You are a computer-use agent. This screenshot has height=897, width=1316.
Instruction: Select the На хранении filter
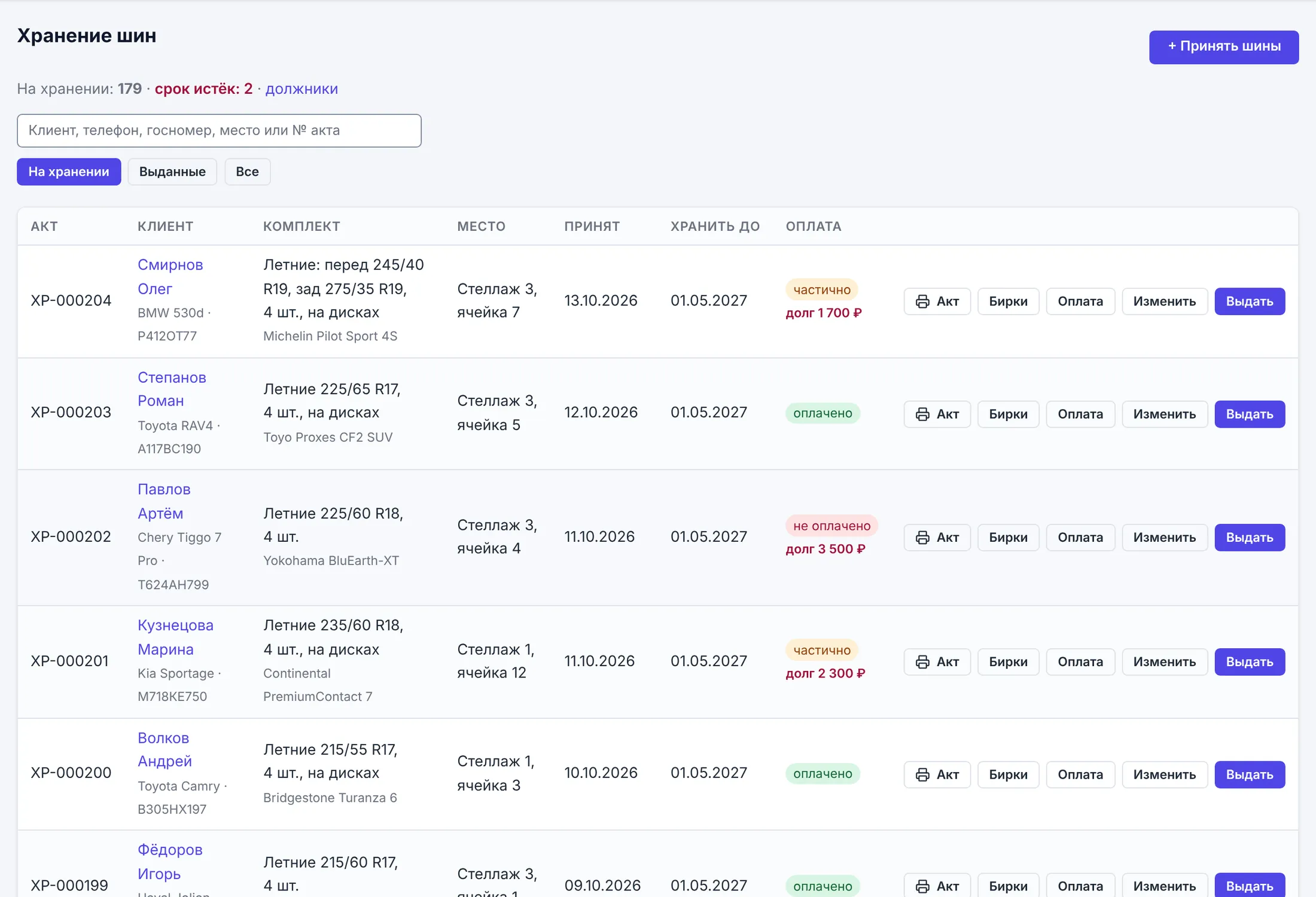point(69,172)
